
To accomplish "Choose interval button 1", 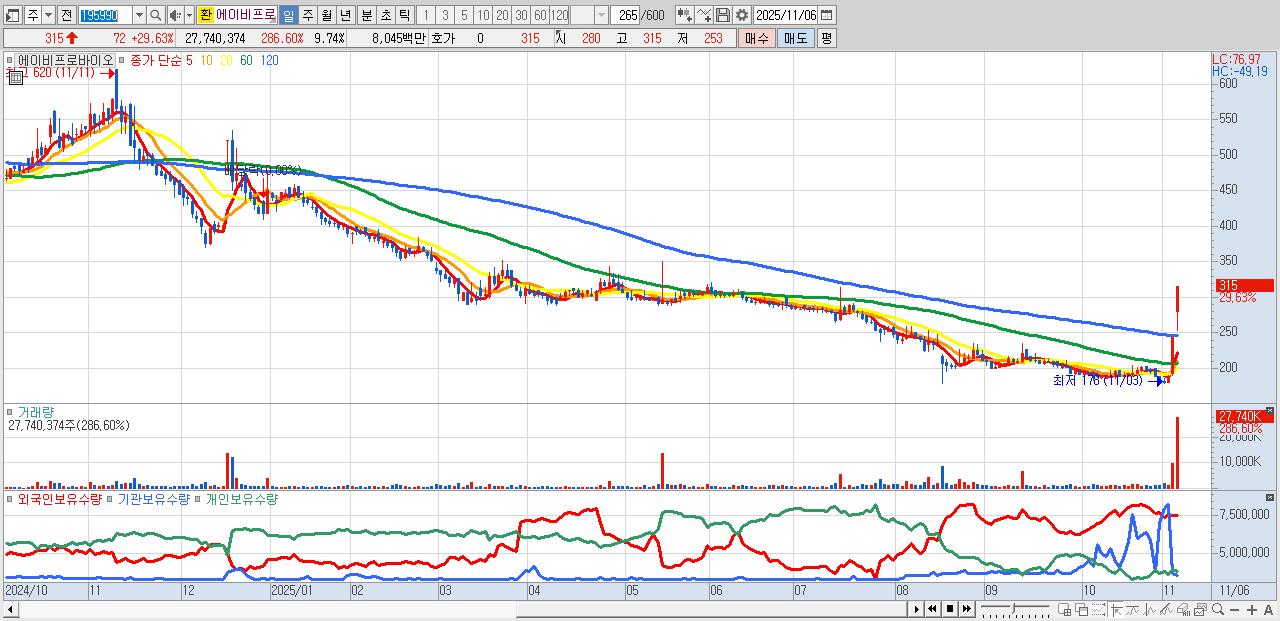I will pos(426,15).
